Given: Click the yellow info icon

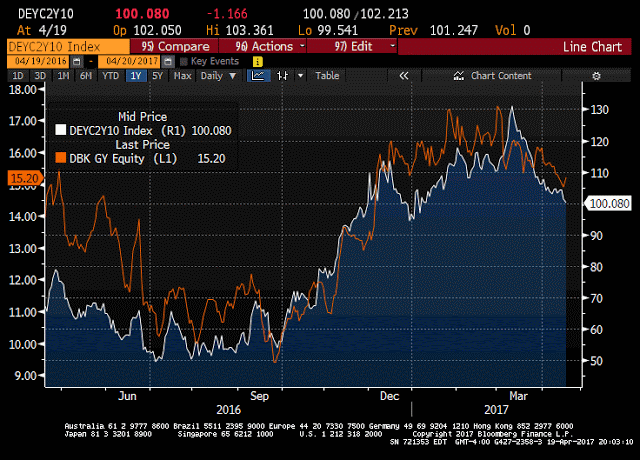Looking at the screenshot, I should coord(258,62).
